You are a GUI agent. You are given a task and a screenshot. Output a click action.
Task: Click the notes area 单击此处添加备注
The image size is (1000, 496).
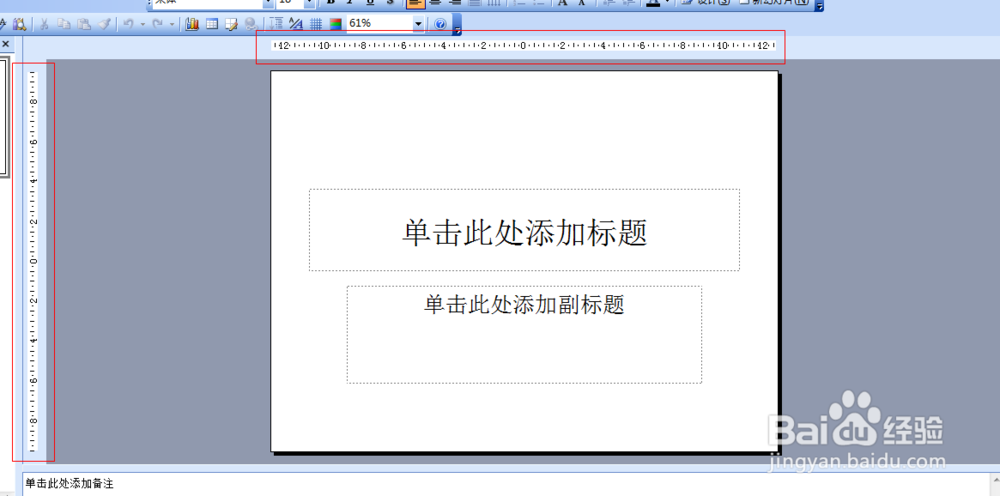(70, 484)
